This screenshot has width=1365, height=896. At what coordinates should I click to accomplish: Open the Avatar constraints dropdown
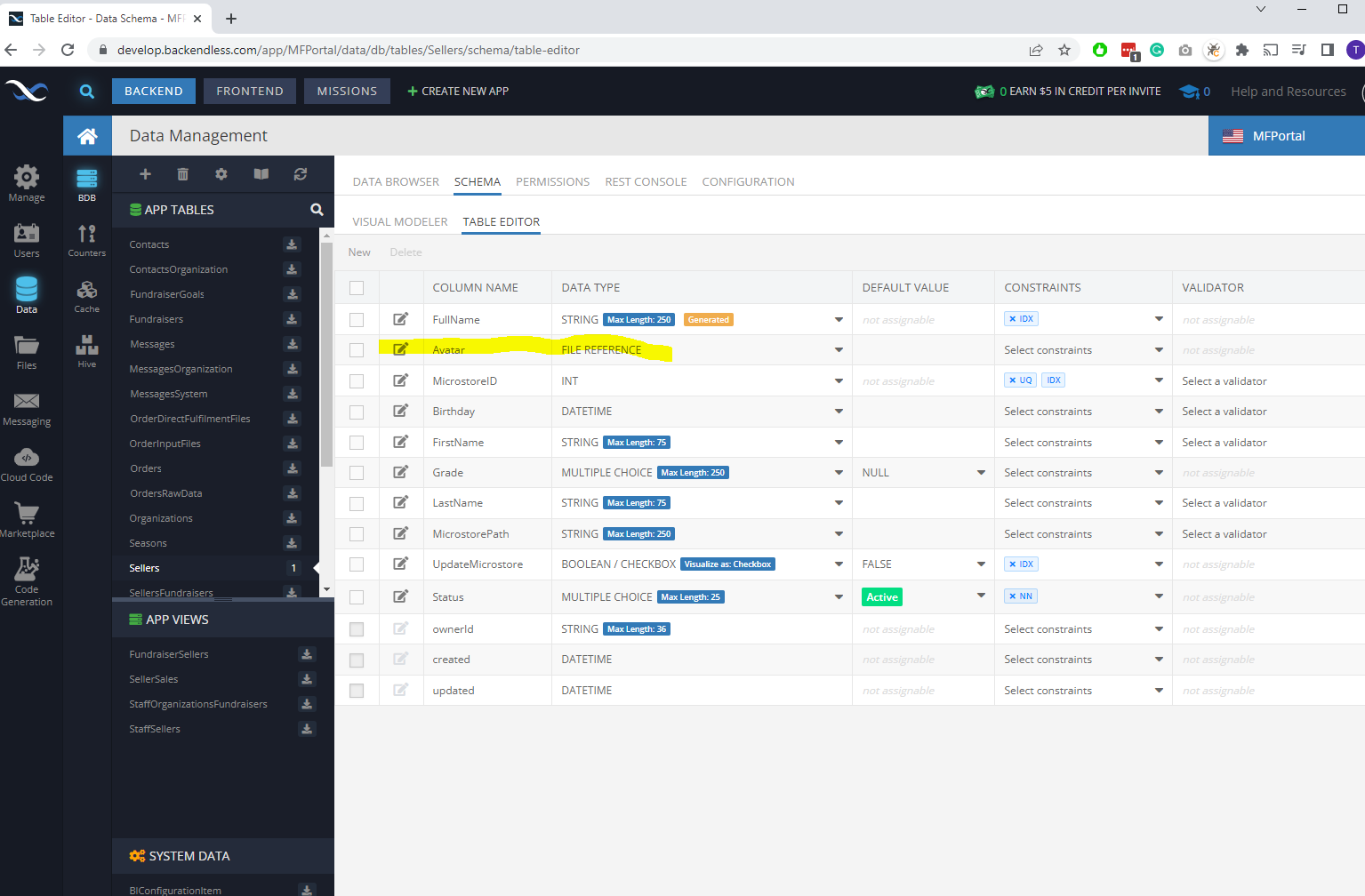click(1158, 350)
